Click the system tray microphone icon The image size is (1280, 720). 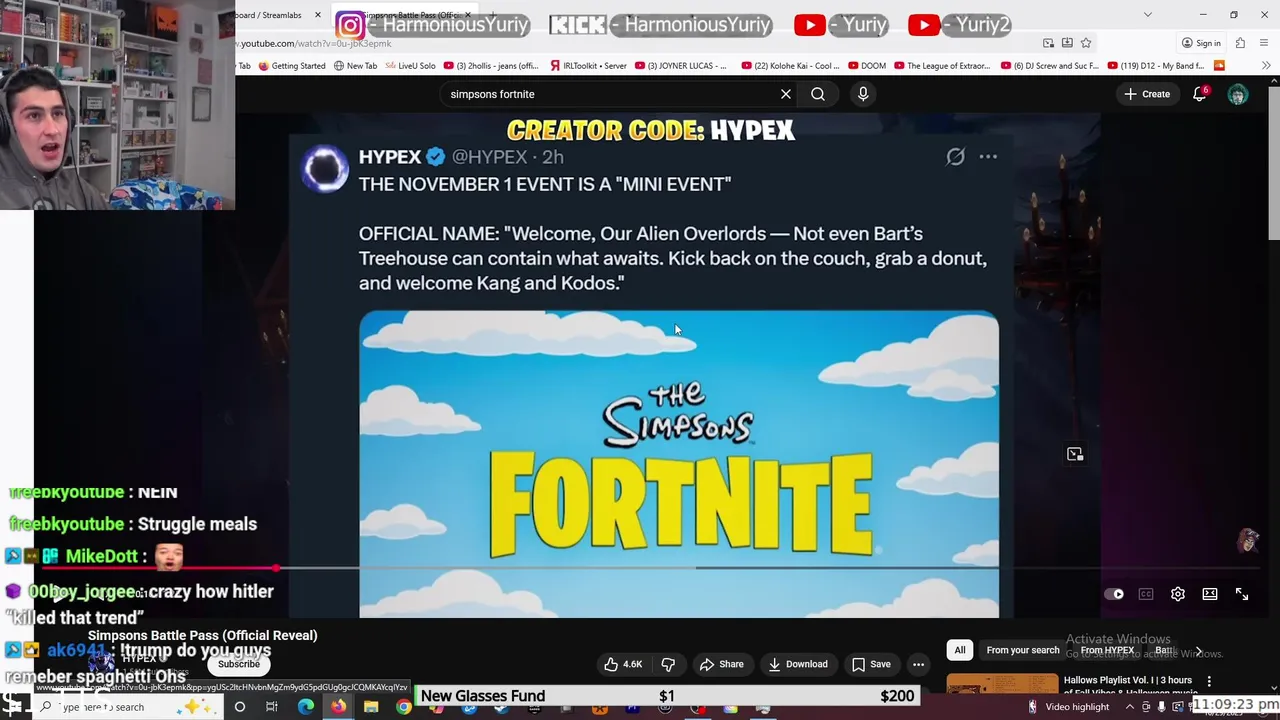coord(1161,707)
